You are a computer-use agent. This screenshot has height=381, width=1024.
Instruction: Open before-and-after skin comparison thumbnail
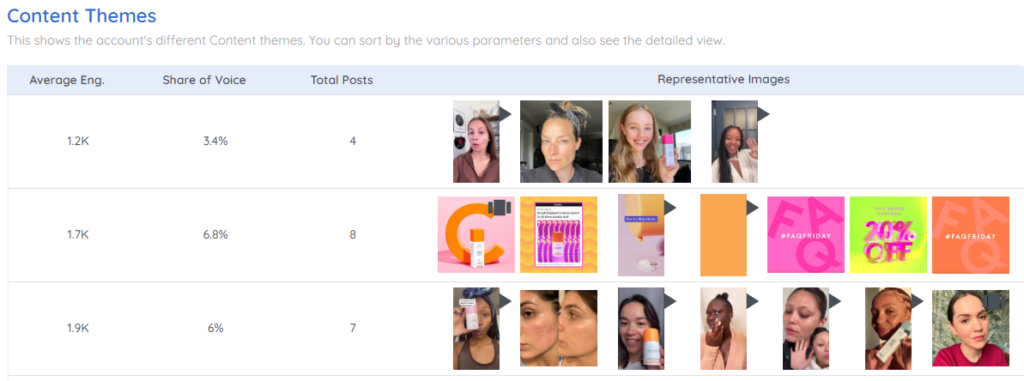(558, 328)
